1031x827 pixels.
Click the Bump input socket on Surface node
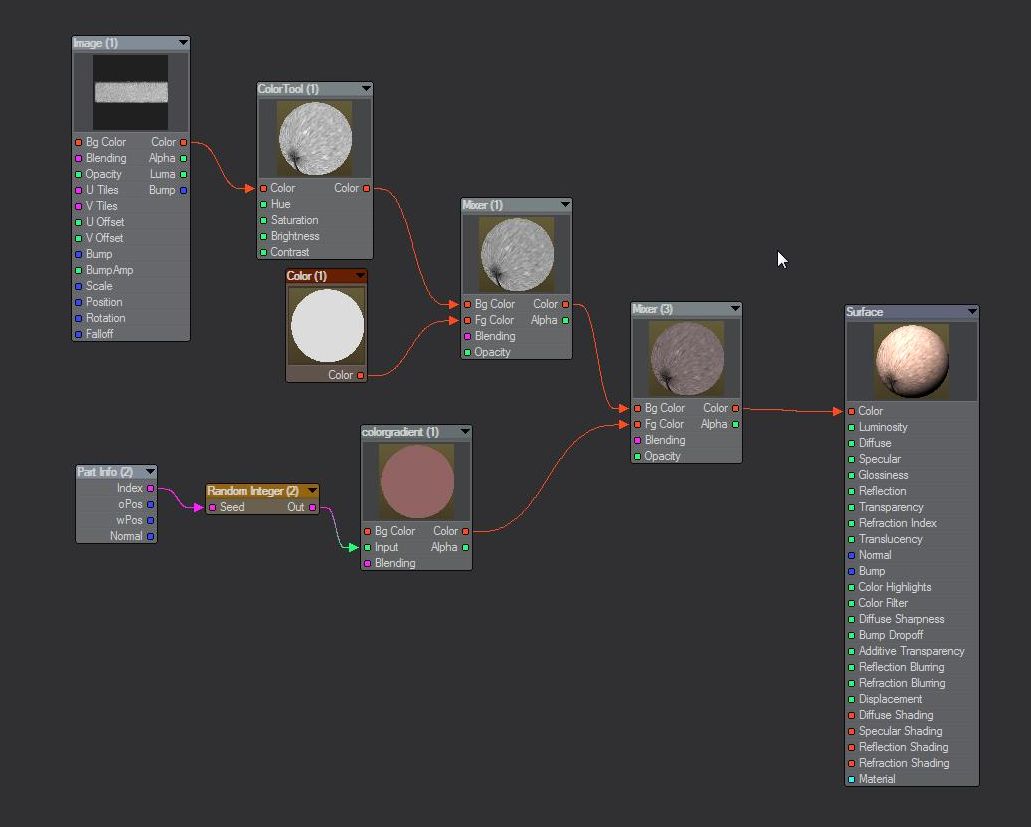point(852,571)
